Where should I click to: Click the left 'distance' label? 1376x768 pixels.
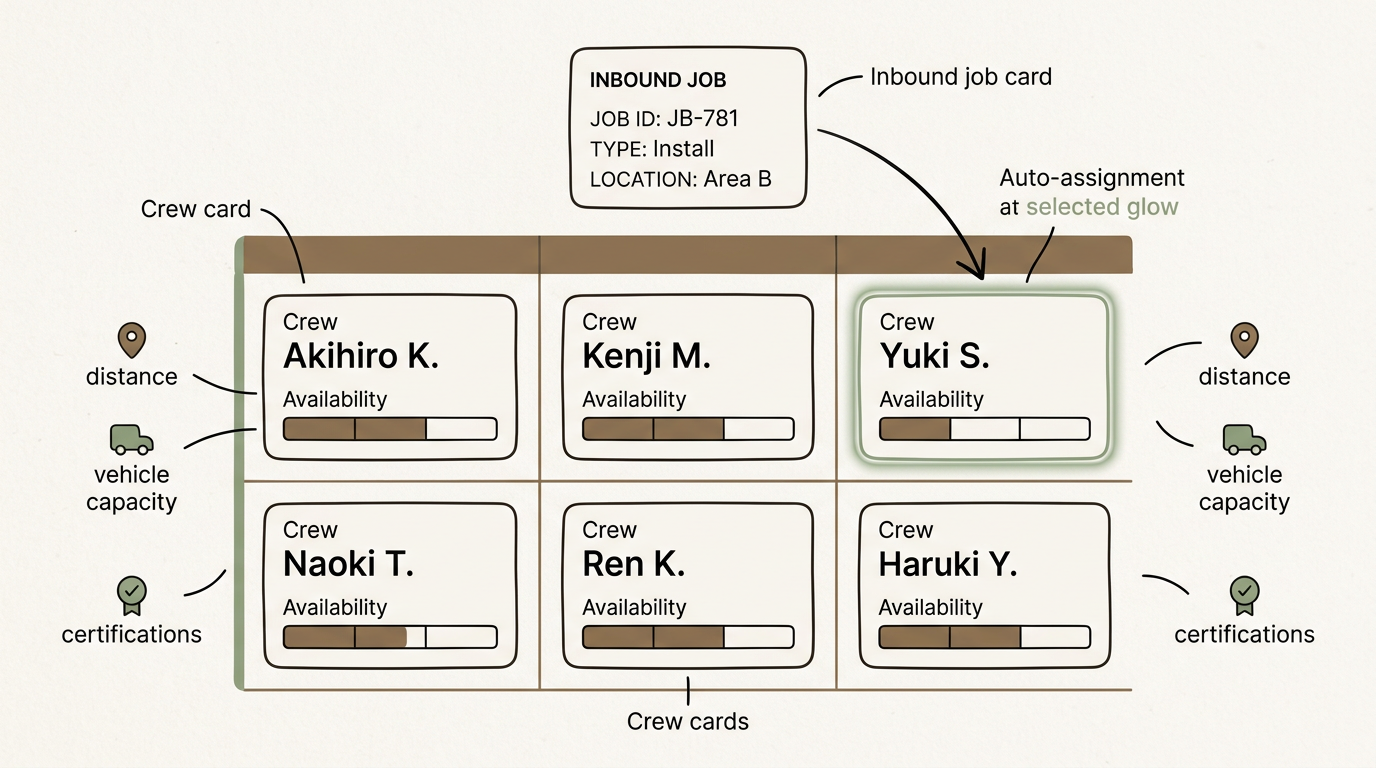[131, 377]
